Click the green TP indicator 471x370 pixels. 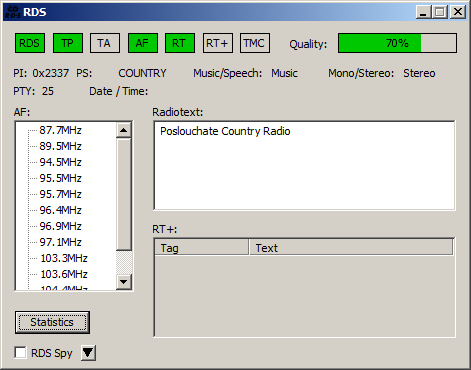click(x=68, y=43)
